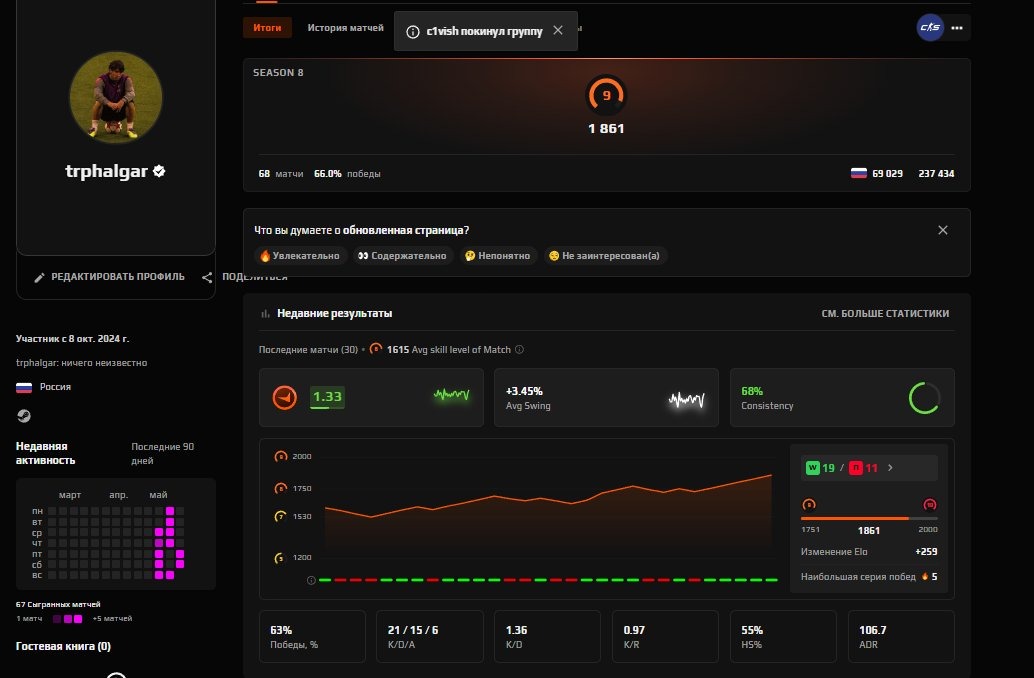Image resolution: width=1034 pixels, height=678 pixels.
Task: Open См. больше статистики link
Action: 885,313
